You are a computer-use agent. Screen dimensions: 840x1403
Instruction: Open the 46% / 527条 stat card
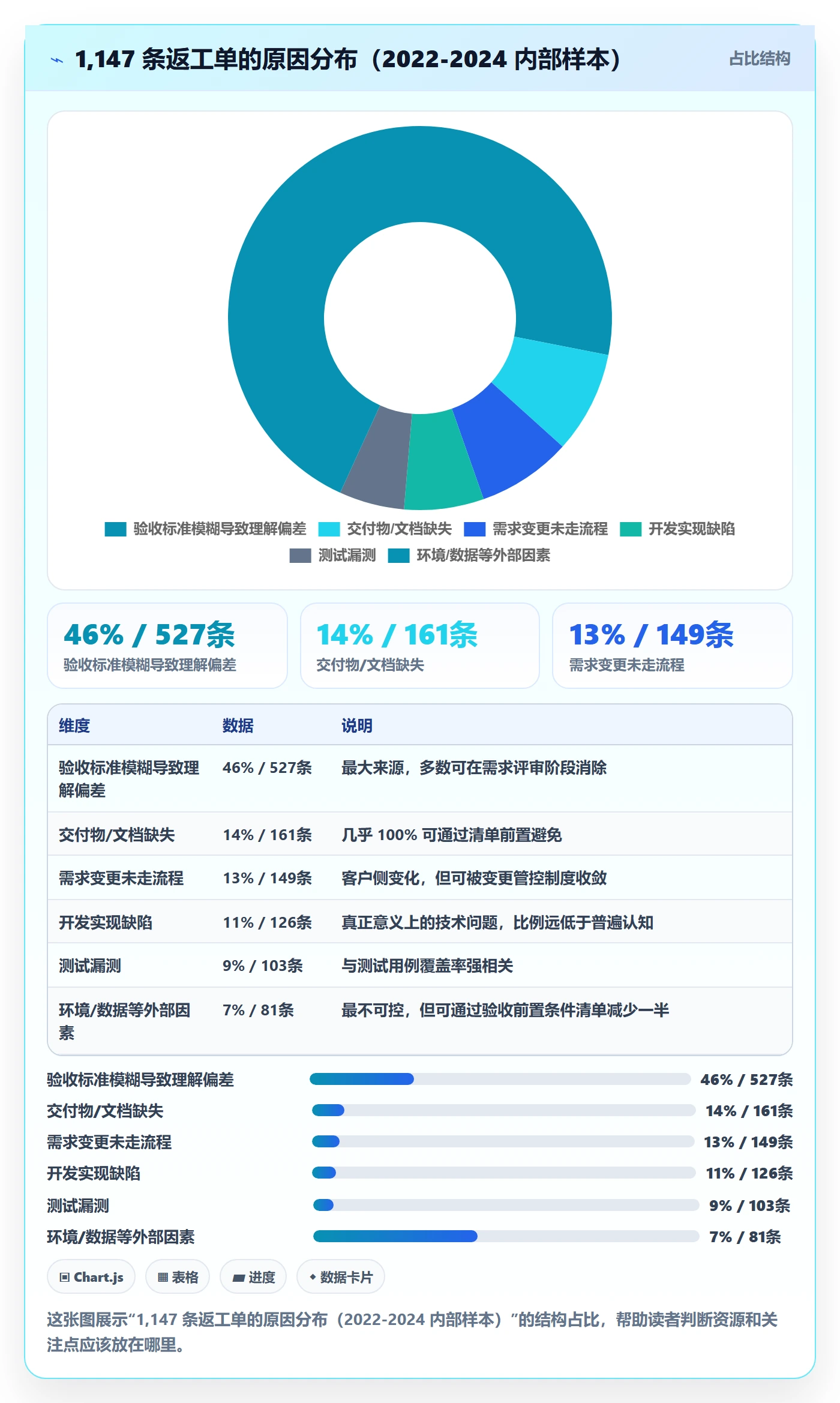pos(167,646)
